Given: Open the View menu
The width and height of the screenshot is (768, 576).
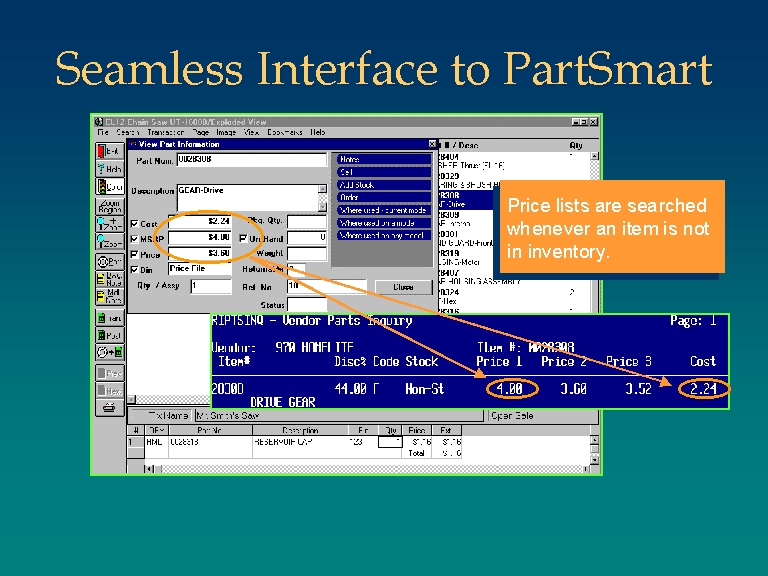Looking at the screenshot, I should tap(251, 132).
